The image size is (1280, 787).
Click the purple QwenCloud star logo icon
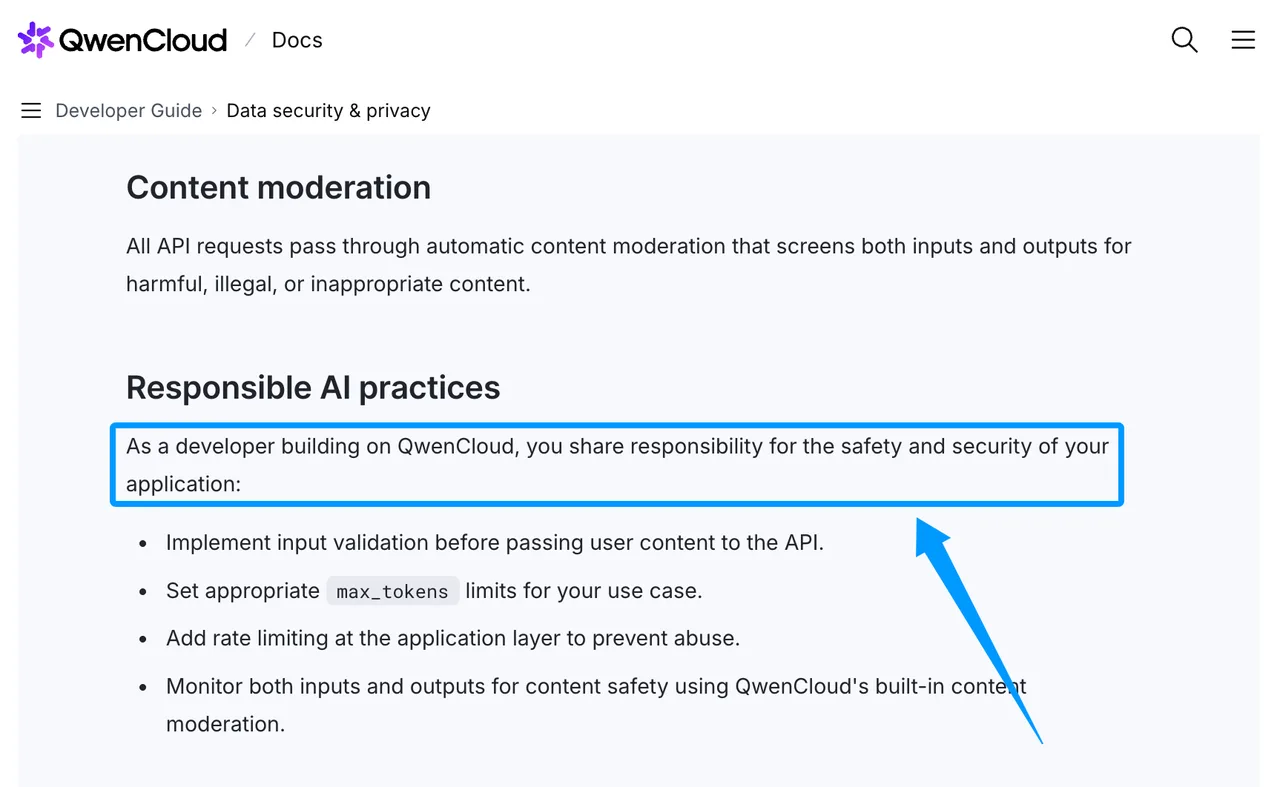(x=36, y=40)
